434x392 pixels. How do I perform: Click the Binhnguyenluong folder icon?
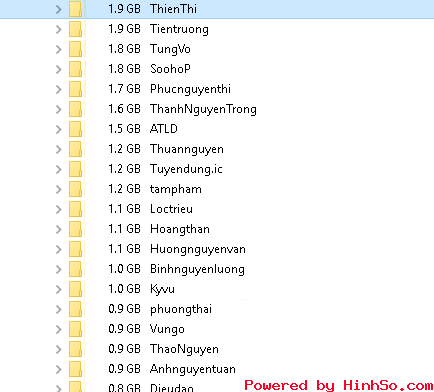(76, 269)
